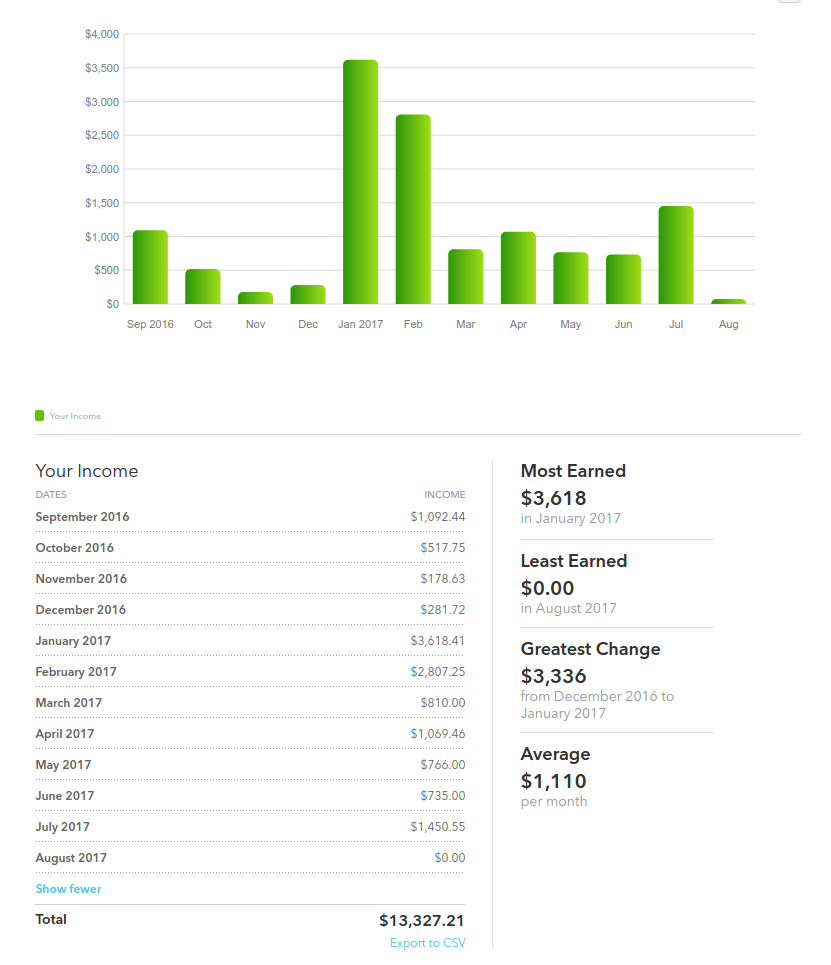831x965 pixels.
Task: Click the $4,000 axis label
Action: [102, 34]
